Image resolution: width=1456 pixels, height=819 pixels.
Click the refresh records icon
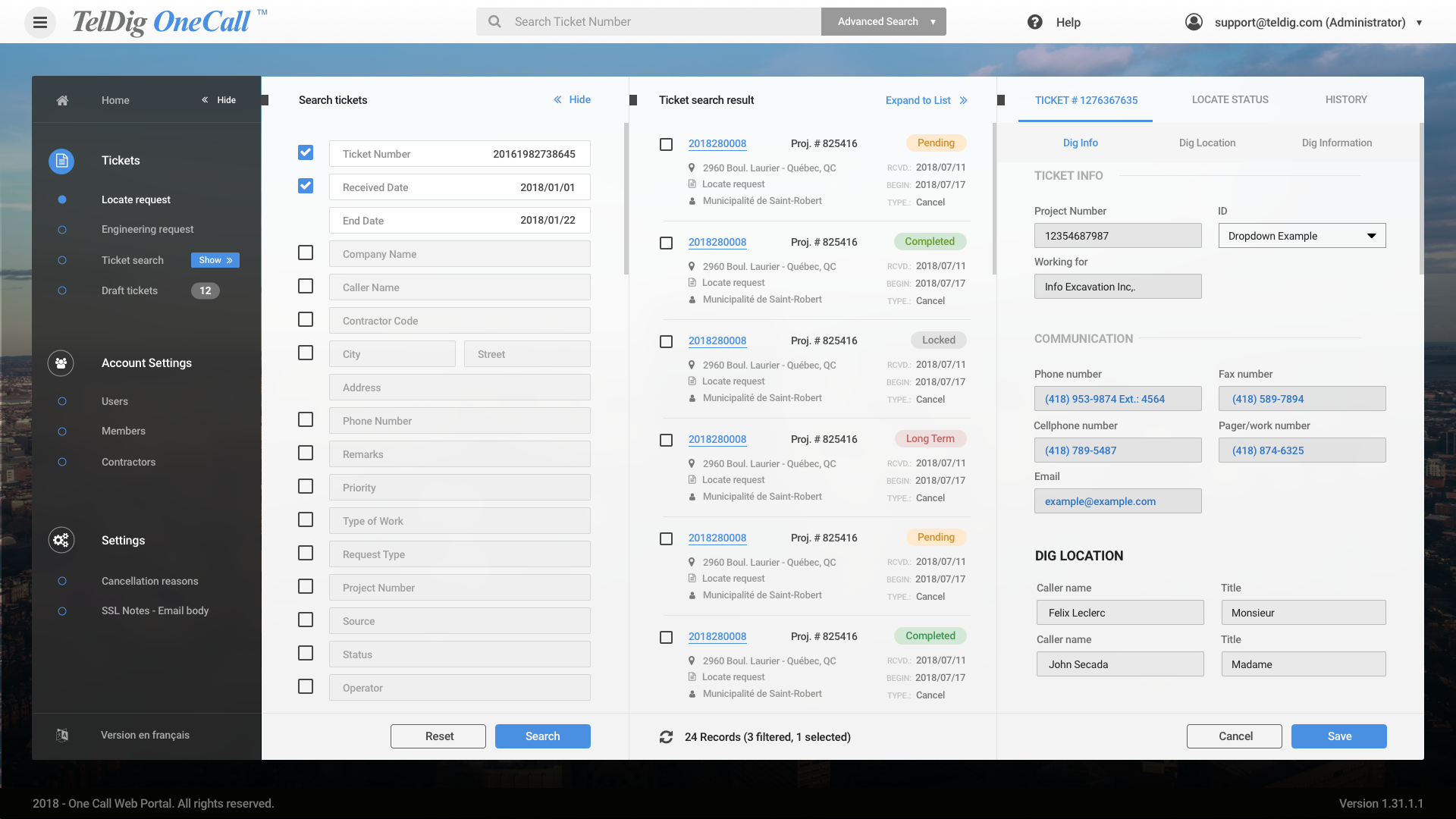tap(666, 737)
